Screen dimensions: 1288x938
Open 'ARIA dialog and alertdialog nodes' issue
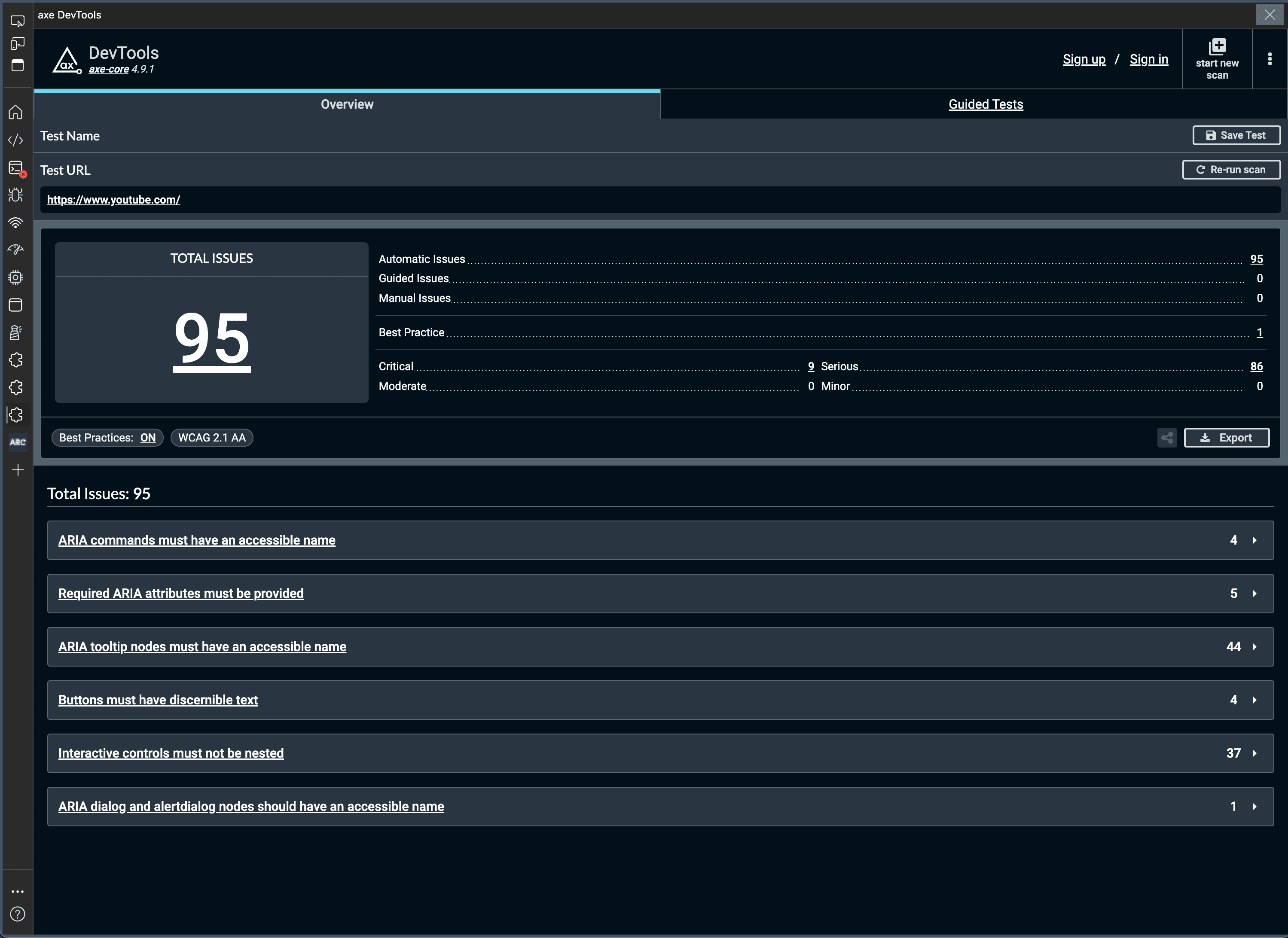pos(251,806)
